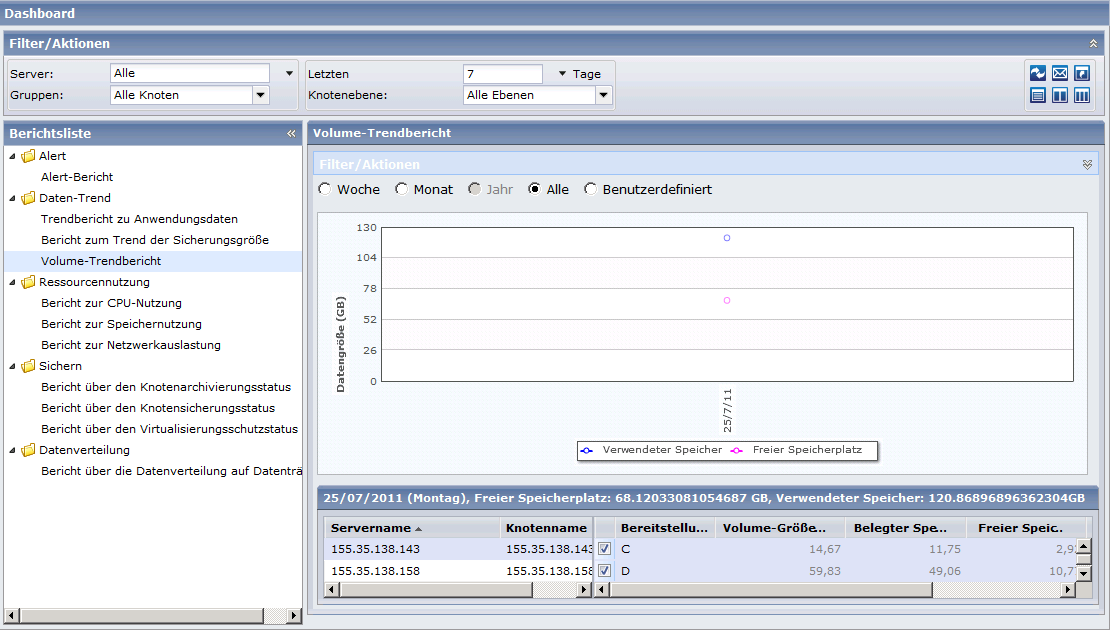1110x630 pixels.
Task: Open Bericht über den Virtualisierungsschutzstatus
Action: point(169,429)
